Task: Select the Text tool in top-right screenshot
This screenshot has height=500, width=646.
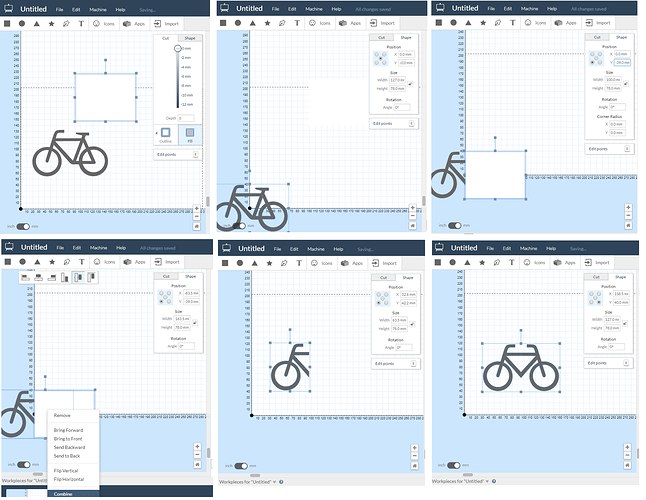Action: (513, 23)
